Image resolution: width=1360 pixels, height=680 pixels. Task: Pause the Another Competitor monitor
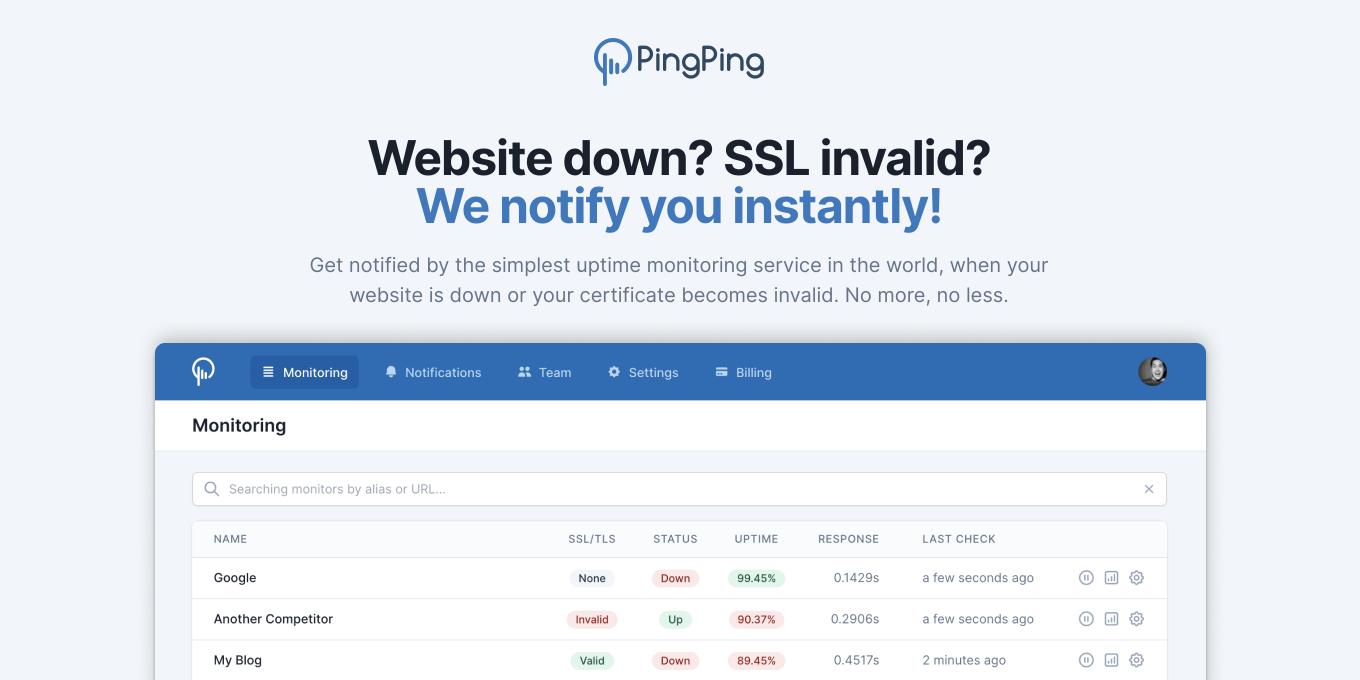point(1086,619)
